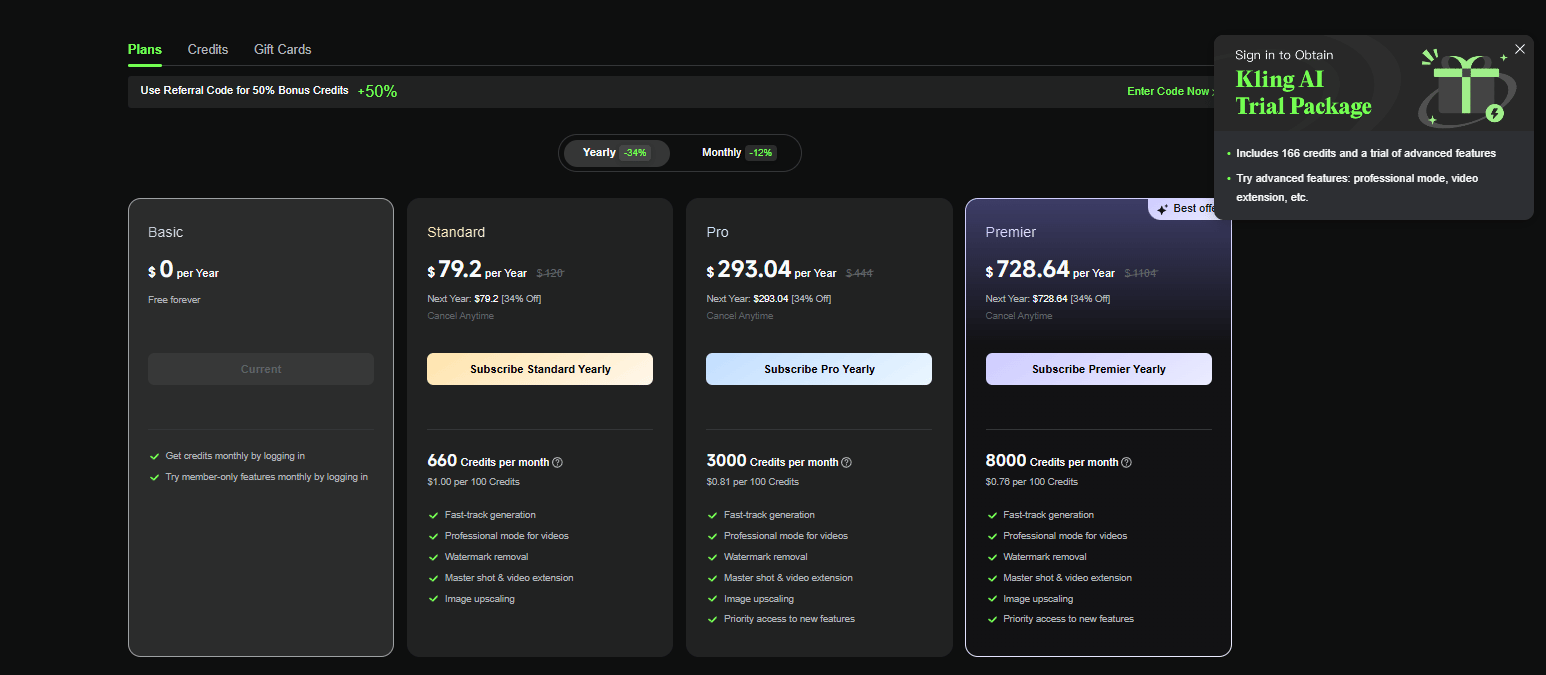The width and height of the screenshot is (1546, 675).
Task: Click the struck-through $444 original price
Action: pyautogui.click(x=859, y=273)
